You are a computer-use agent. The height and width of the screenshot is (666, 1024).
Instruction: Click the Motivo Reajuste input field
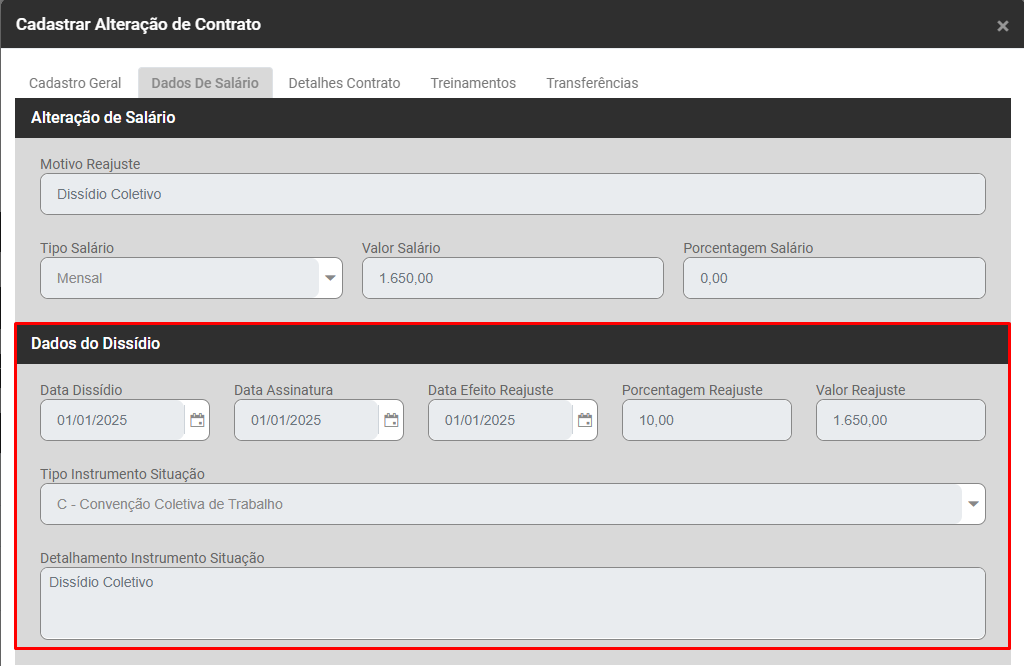pos(512,194)
